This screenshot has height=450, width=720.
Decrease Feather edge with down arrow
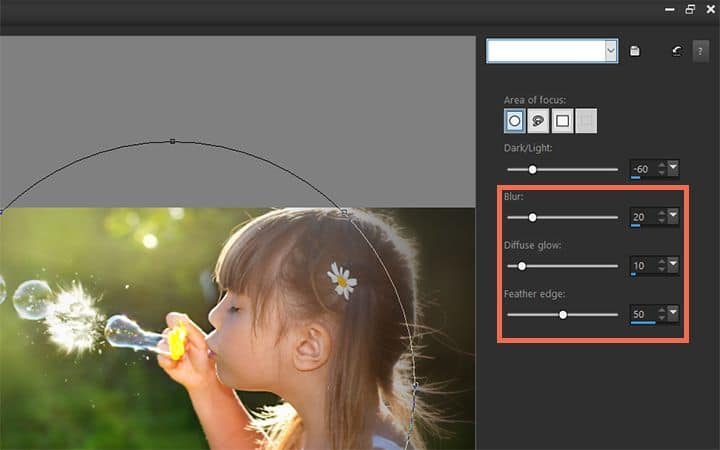tap(662, 318)
